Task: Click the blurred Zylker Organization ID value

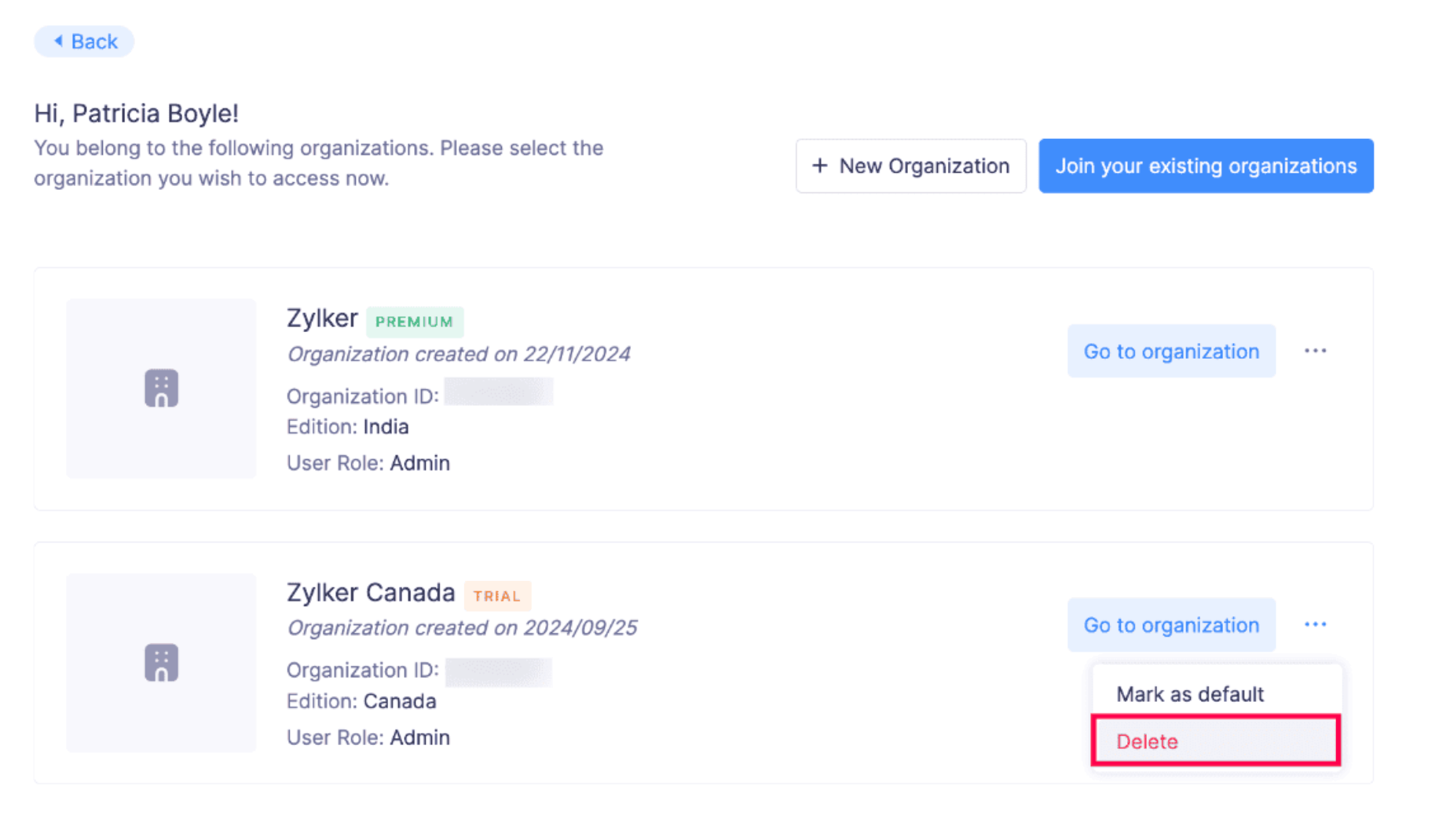Action: point(498,393)
